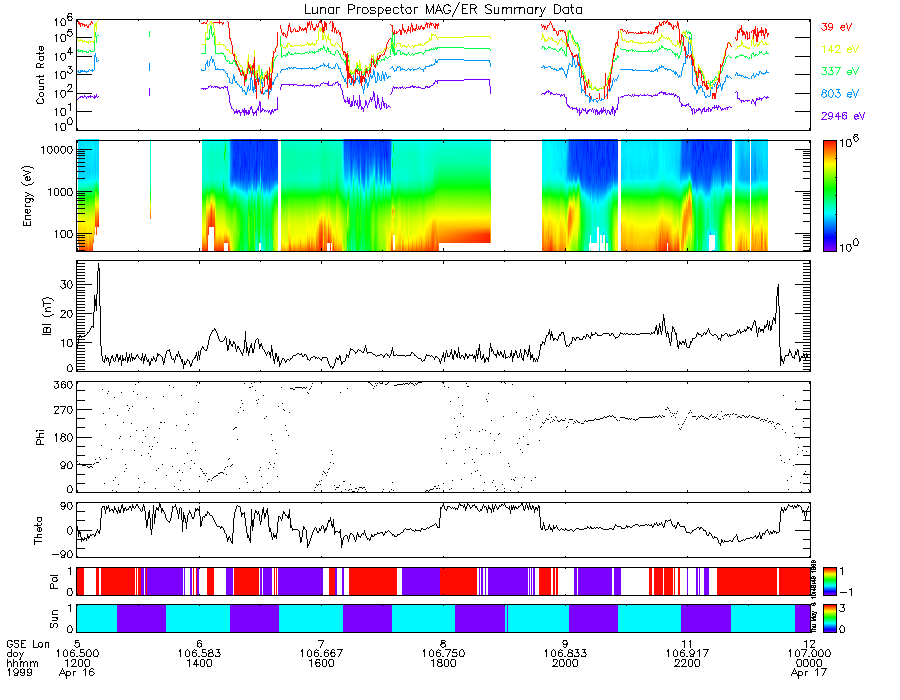Select the 803 eV blue legend label
Viewport: 900px width, 700px height.
pyautogui.click(x=840, y=94)
